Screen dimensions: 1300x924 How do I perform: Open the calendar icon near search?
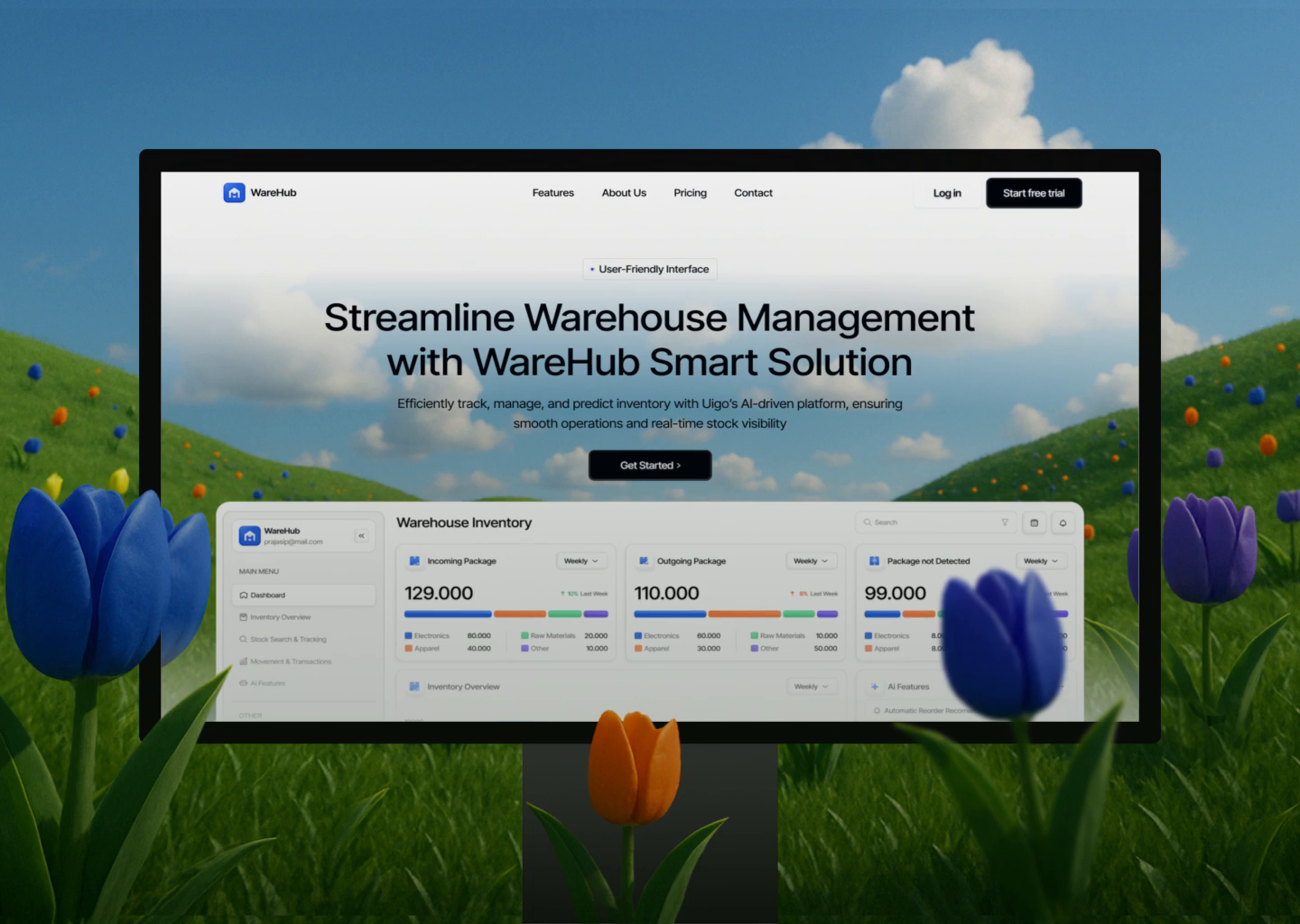point(1034,522)
